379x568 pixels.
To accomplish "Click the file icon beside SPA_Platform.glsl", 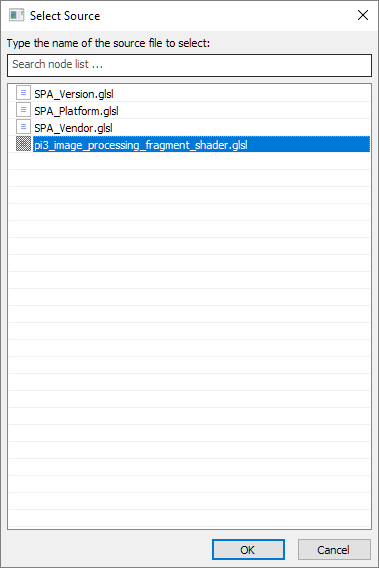I will 23,110.
